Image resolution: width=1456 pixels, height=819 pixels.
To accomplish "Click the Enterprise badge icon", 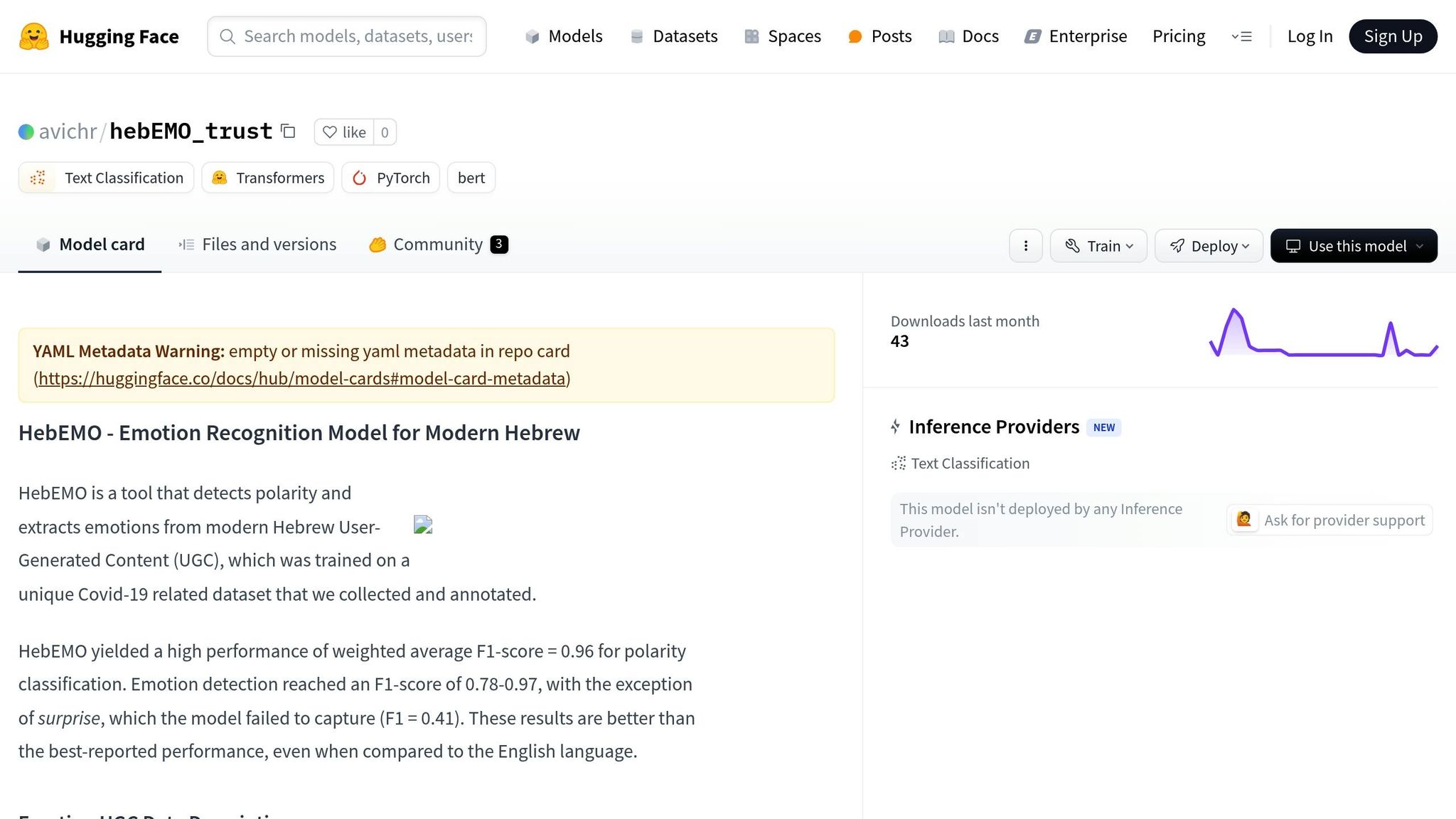I will pyautogui.click(x=1032, y=36).
